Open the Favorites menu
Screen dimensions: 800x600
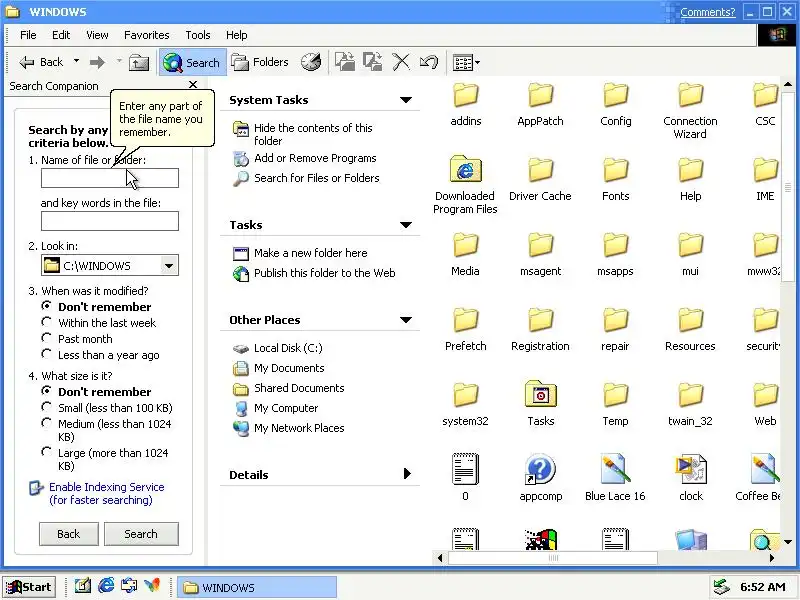point(146,35)
